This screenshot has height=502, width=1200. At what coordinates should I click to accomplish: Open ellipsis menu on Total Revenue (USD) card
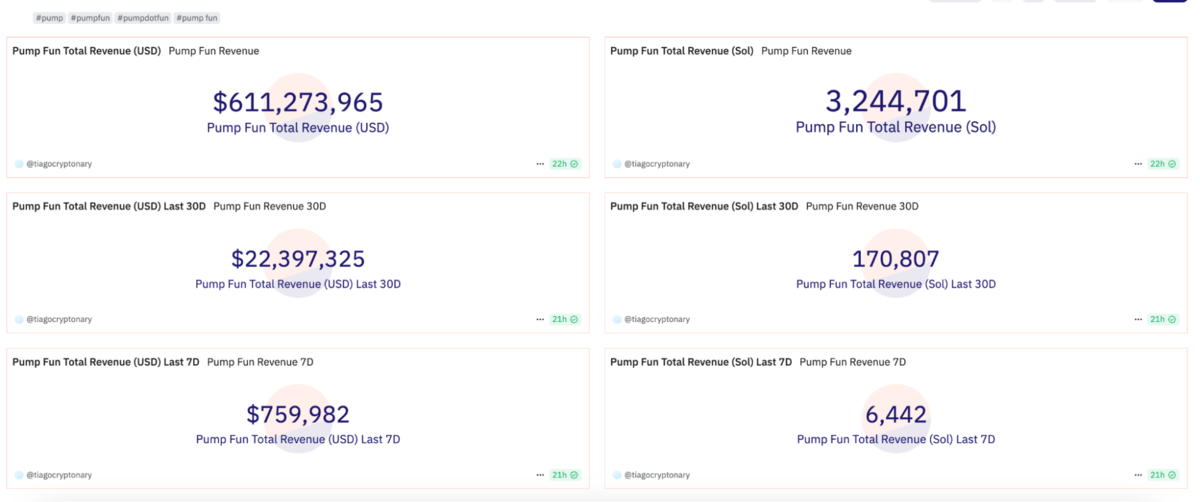point(540,164)
